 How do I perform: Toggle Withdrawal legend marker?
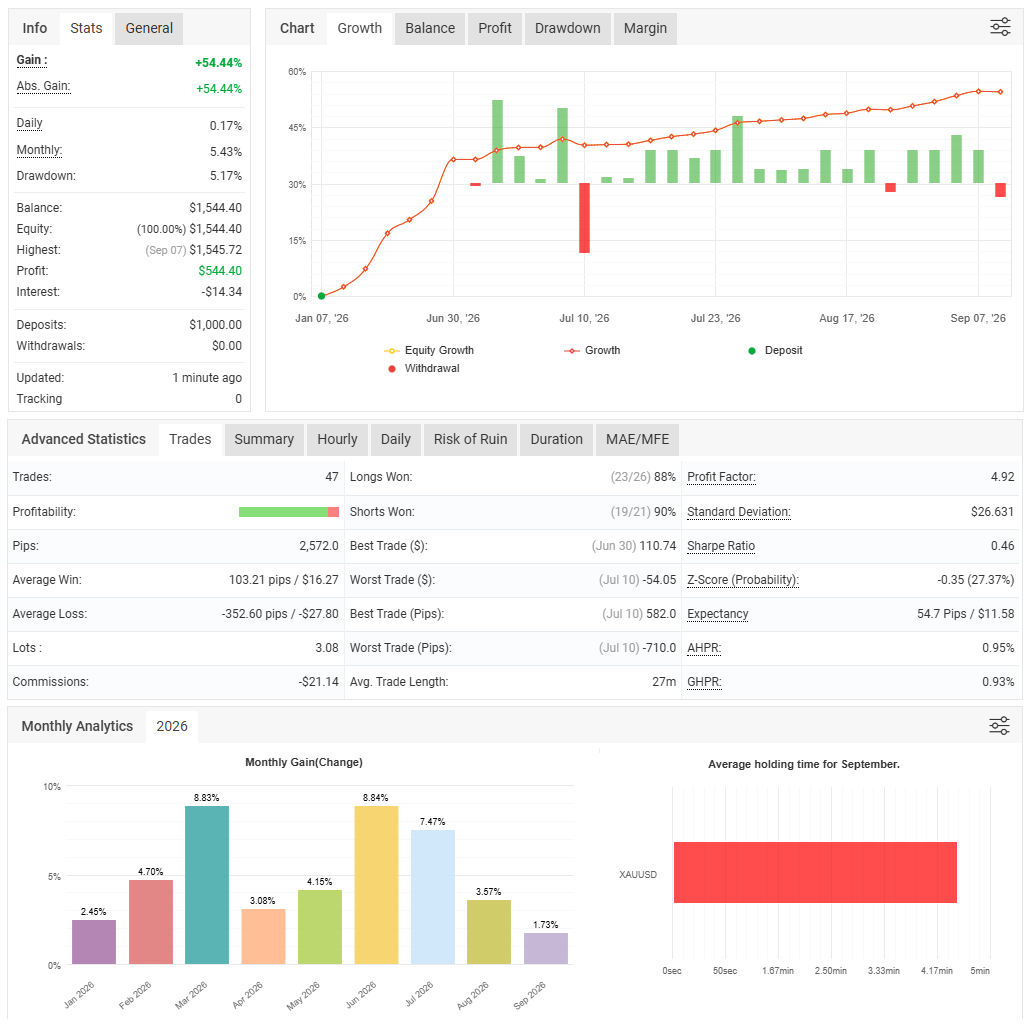pyautogui.click(x=392, y=369)
